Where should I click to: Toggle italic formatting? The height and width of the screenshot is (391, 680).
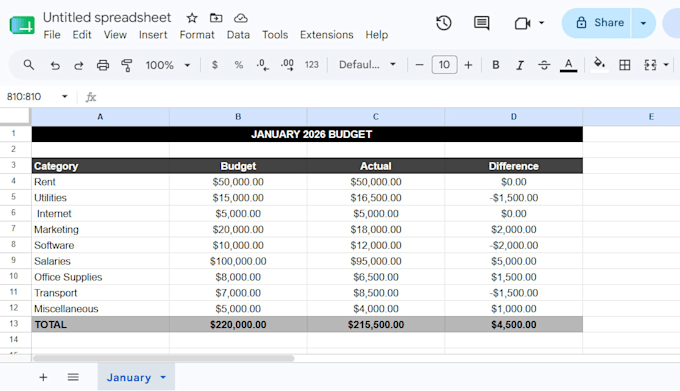pyautogui.click(x=520, y=65)
